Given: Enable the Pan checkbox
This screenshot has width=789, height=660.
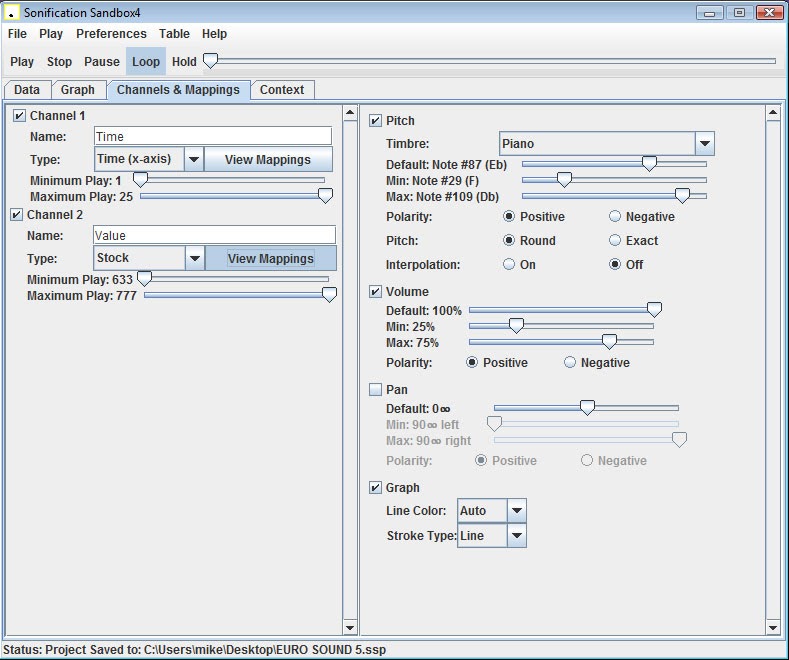Looking at the screenshot, I should [376, 390].
